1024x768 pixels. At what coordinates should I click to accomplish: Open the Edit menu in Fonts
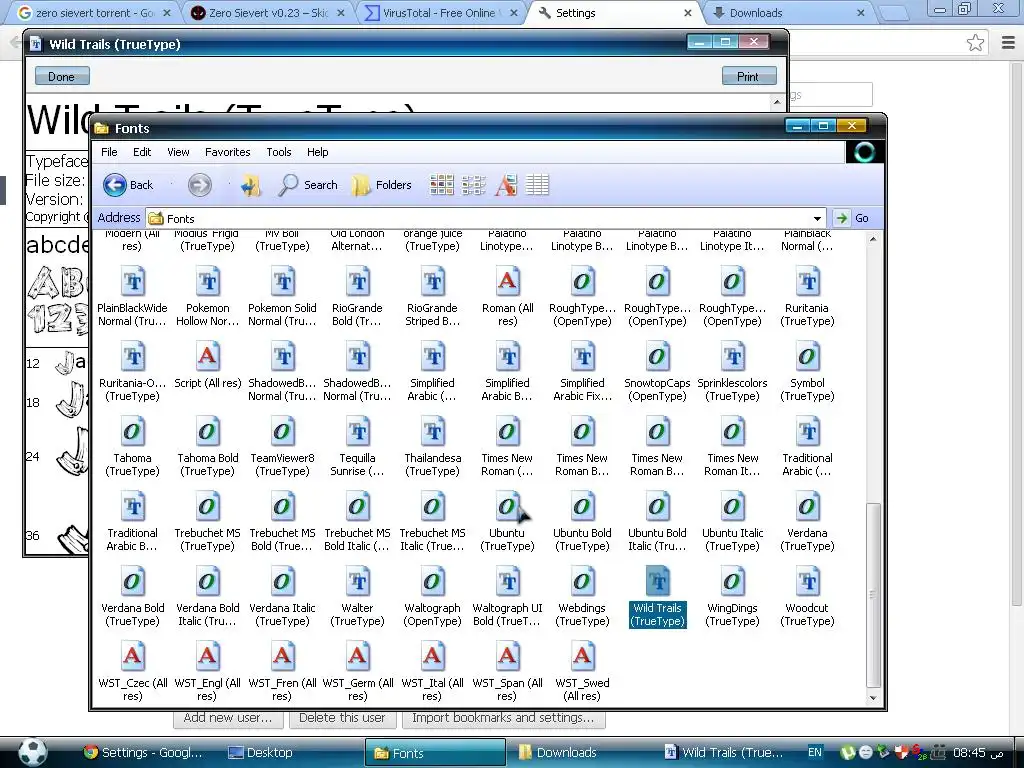(142, 152)
